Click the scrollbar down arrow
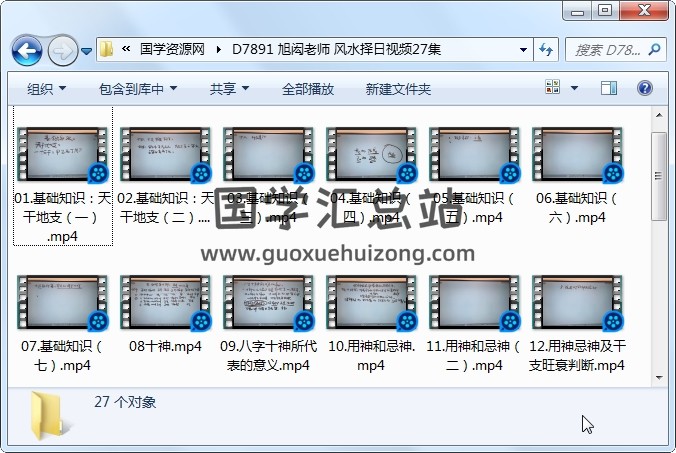 659,378
